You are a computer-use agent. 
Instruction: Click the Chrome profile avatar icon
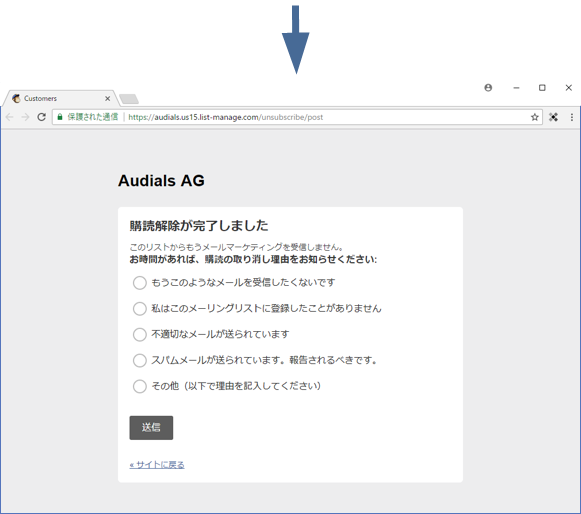point(488,87)
